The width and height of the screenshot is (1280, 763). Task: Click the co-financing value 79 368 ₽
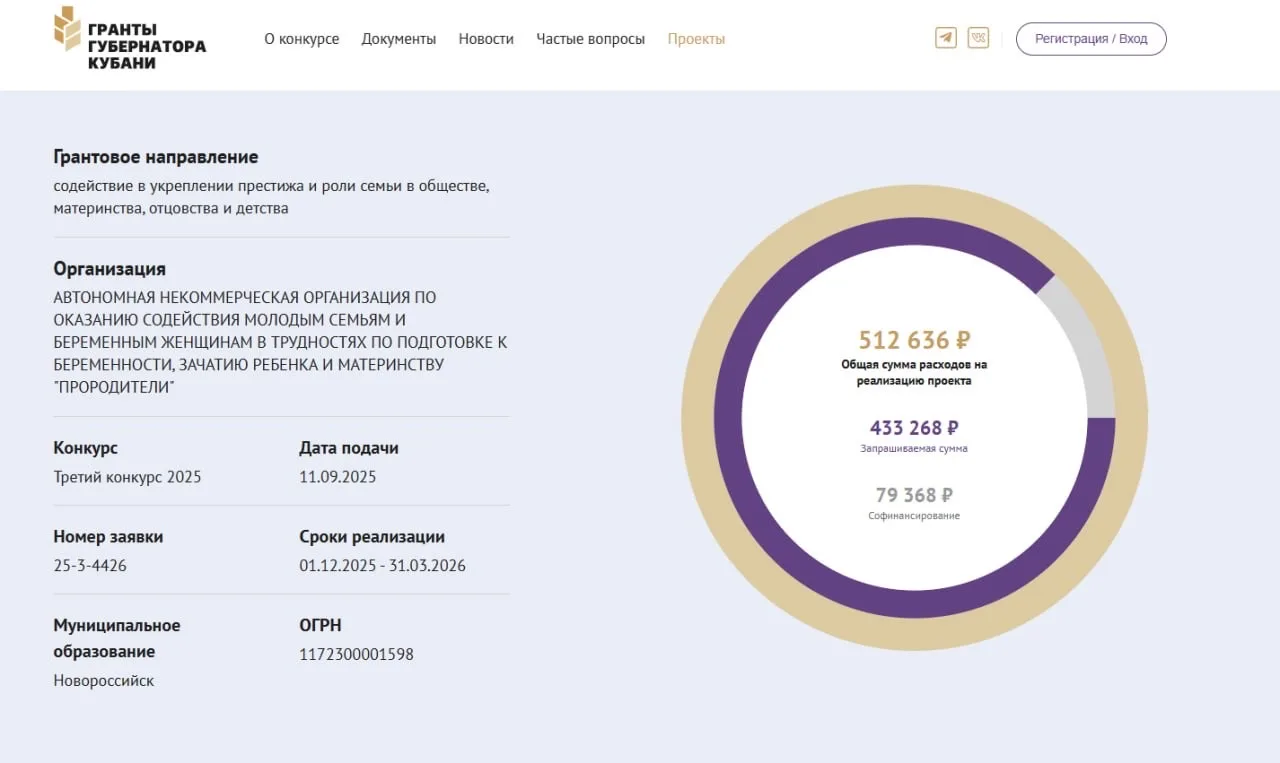[914, 495]
